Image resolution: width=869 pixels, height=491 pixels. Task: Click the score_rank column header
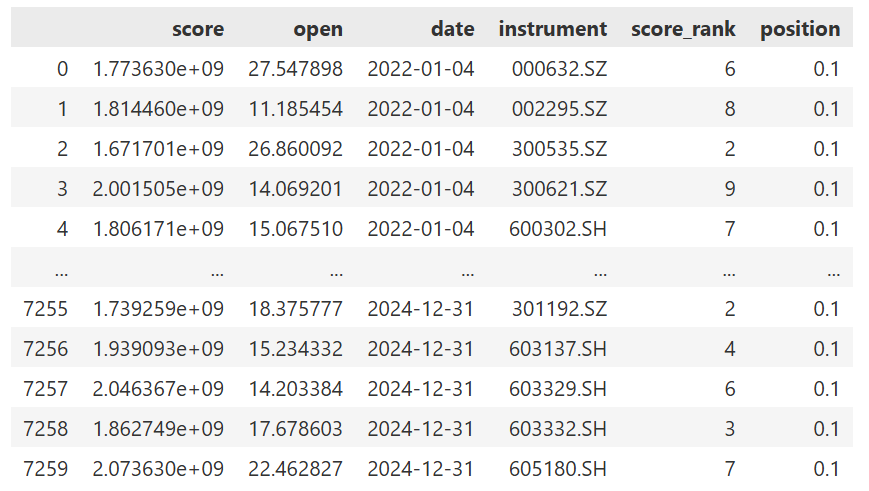683,29
